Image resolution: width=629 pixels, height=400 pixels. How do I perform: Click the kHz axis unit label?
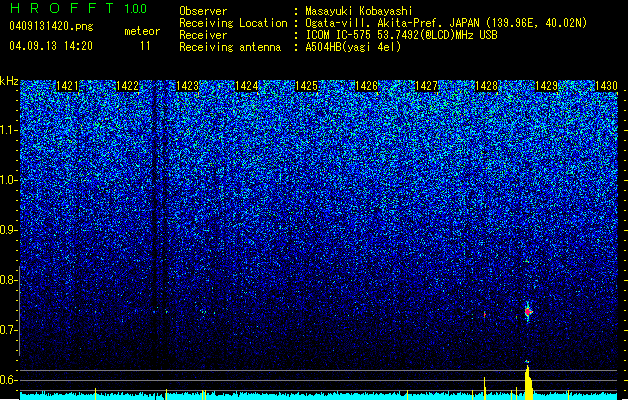tap(9, 81)
